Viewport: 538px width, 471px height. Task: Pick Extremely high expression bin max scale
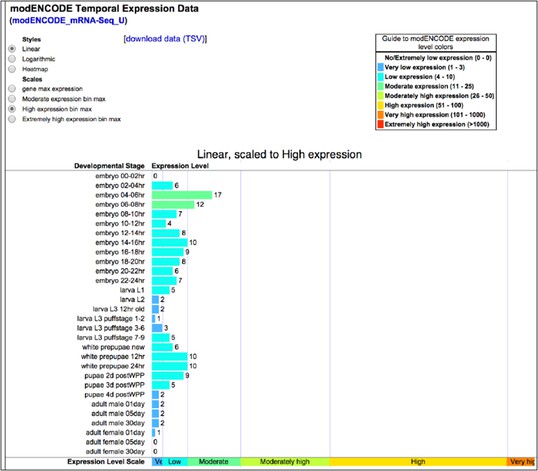click(12, 119)
